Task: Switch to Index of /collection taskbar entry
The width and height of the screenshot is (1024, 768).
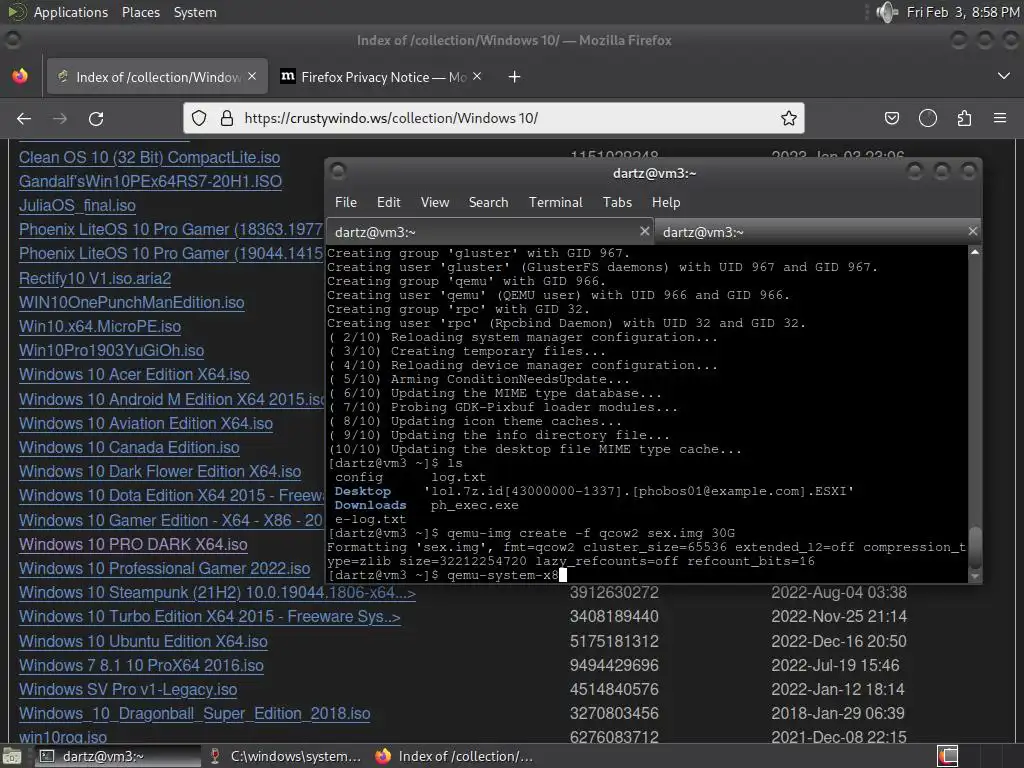Action: click(x=455, y=756)
